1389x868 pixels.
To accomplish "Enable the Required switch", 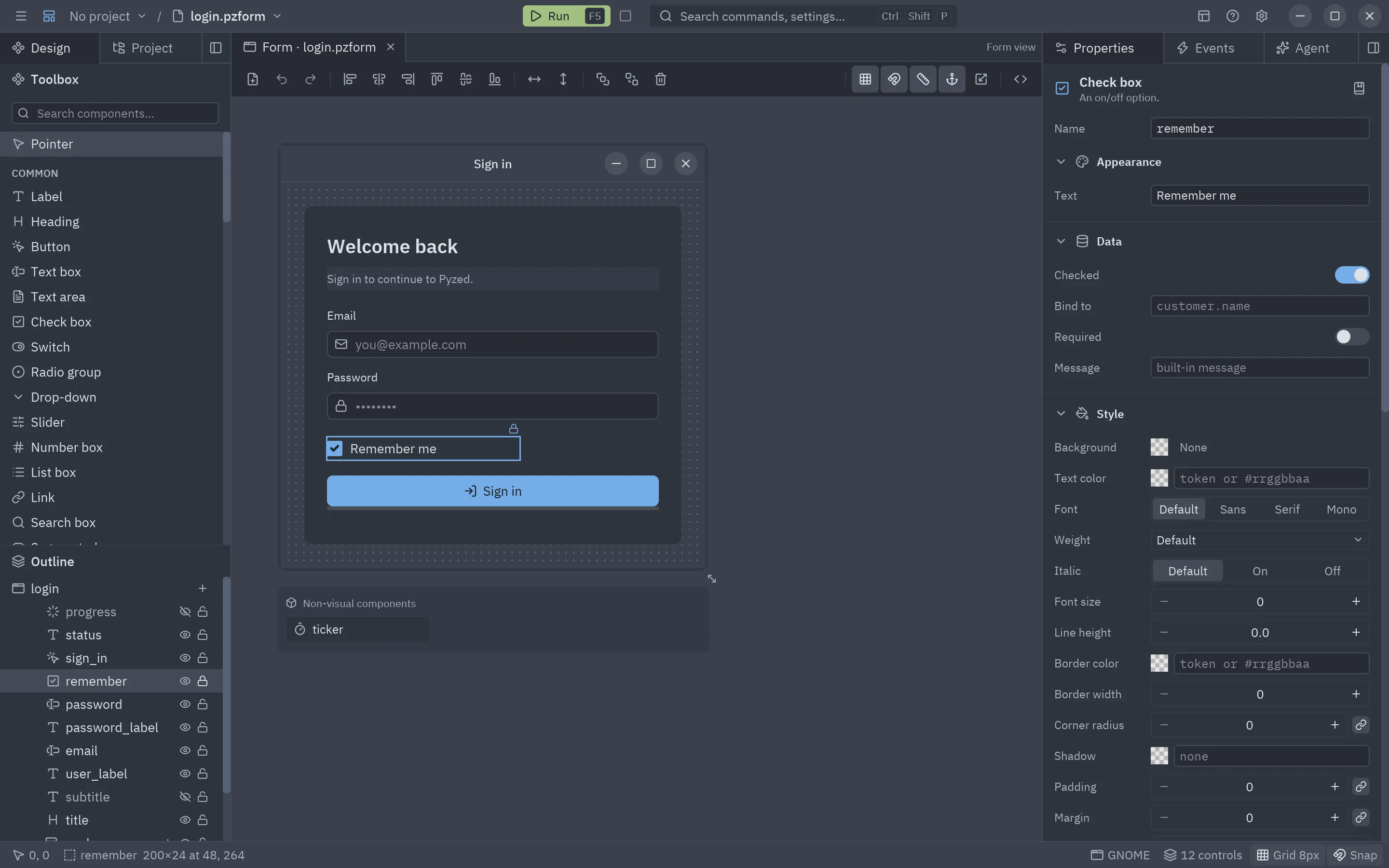I will [1352, 337].
